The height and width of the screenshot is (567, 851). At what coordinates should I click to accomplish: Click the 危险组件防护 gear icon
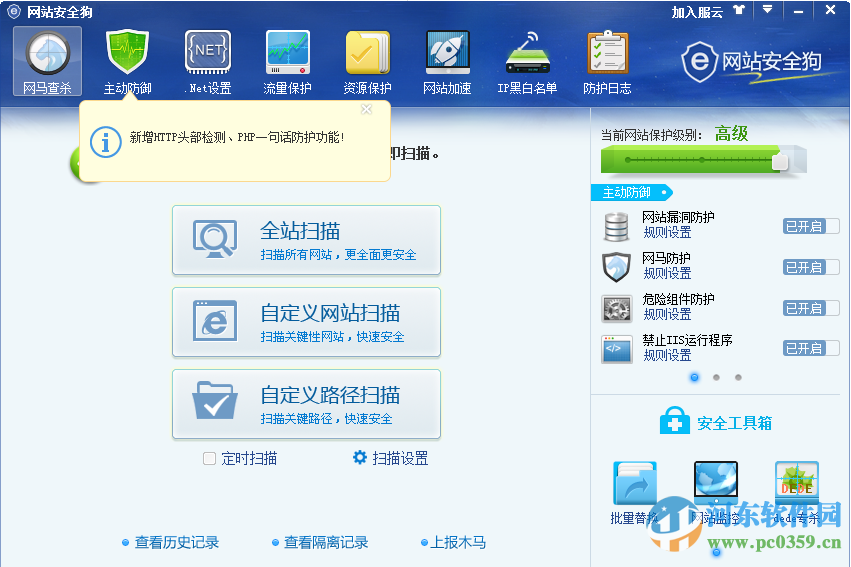click(617, 308)
